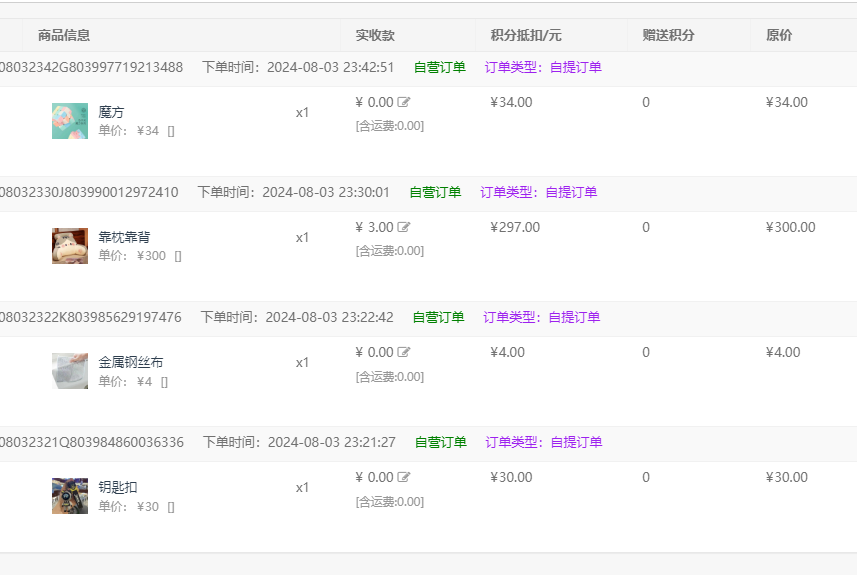Click the 实收款 column header

coord(375,35)
